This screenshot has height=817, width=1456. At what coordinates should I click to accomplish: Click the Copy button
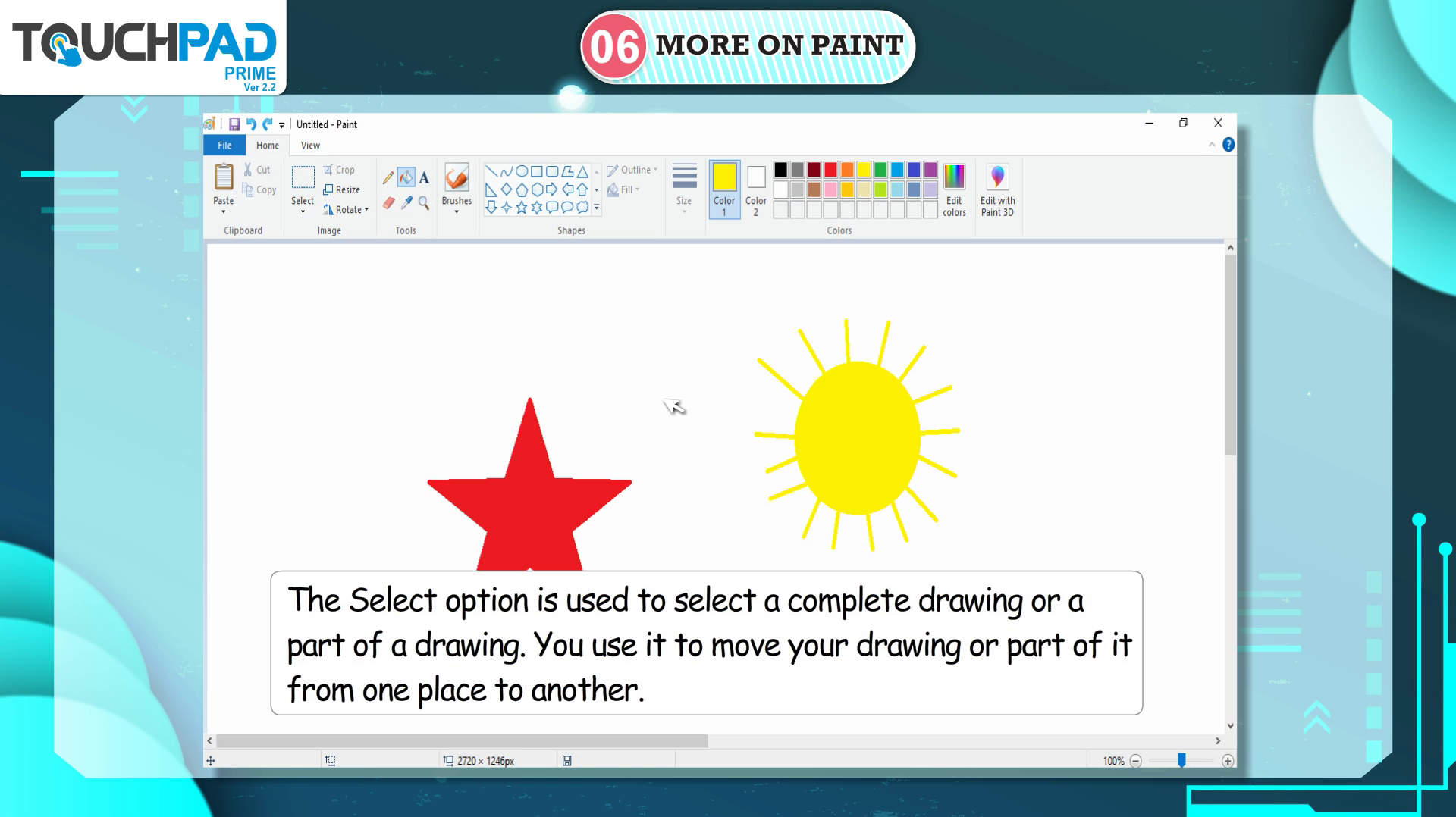(259, 190)
